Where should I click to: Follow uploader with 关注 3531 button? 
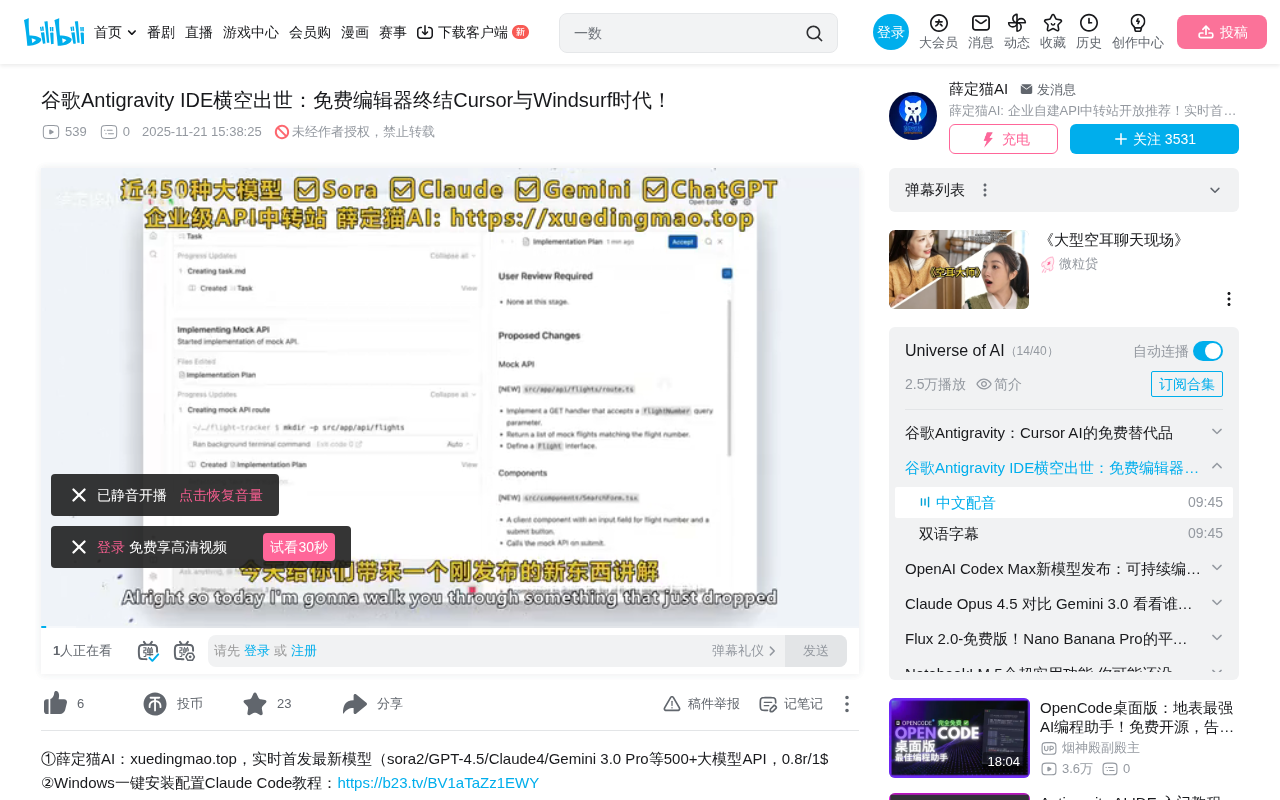point(1154,139)
